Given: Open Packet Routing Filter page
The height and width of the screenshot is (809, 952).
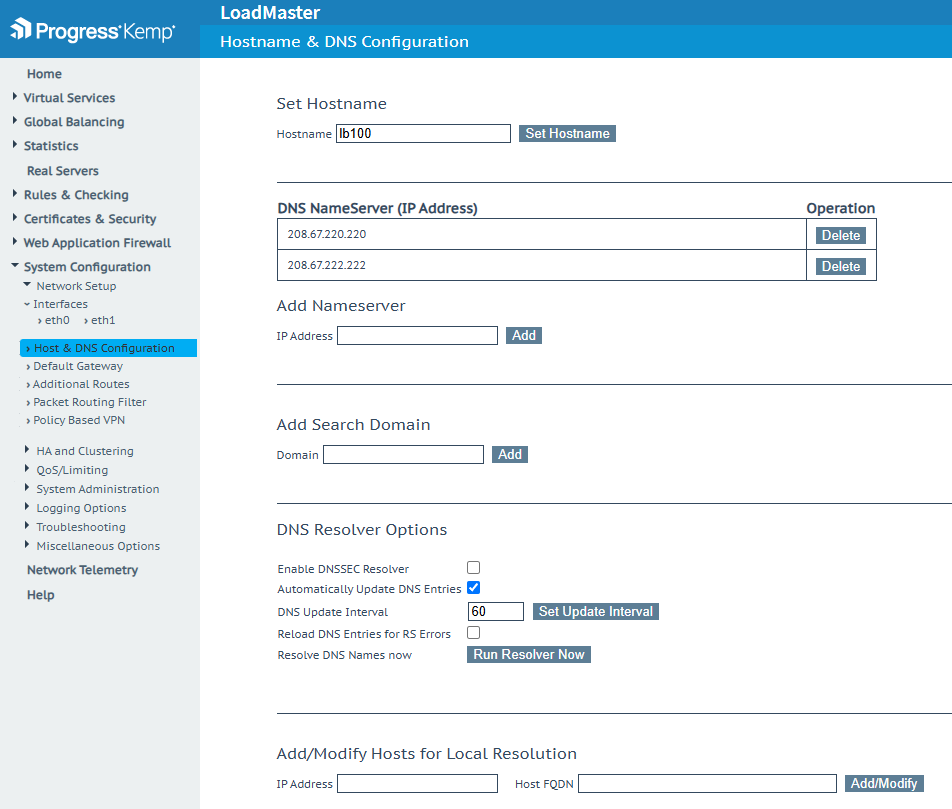Looking at the screenshot, I should tap(90, 402).
